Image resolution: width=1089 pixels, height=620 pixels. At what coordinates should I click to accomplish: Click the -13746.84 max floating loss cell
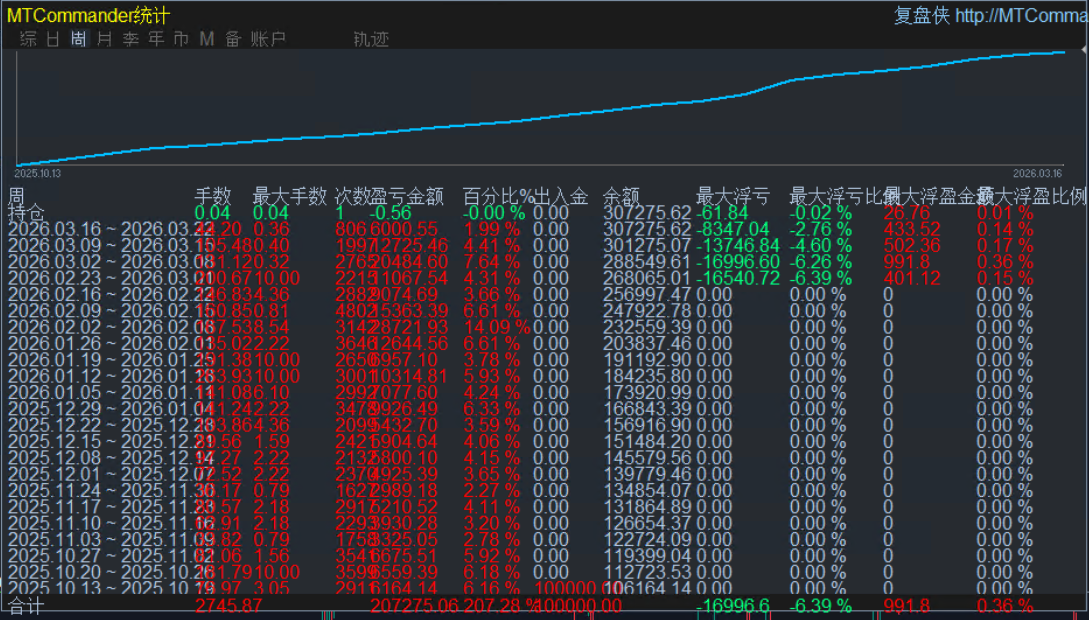pyautogui.click(x=738, y=246)
